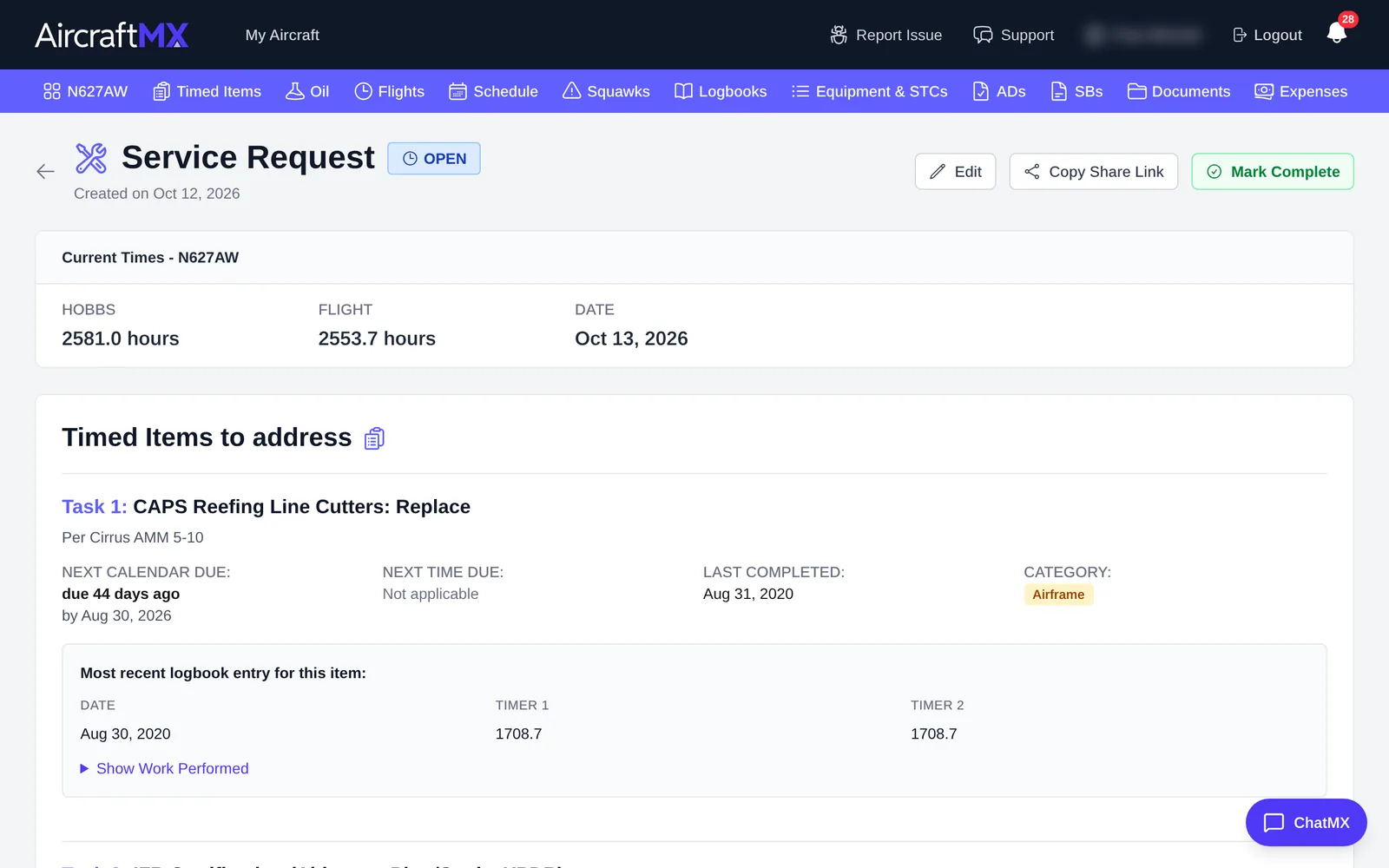Viewport: 1389px width, 868px height.
Task: Click the date Oct 13, 2026
Action: coord(631,339)
